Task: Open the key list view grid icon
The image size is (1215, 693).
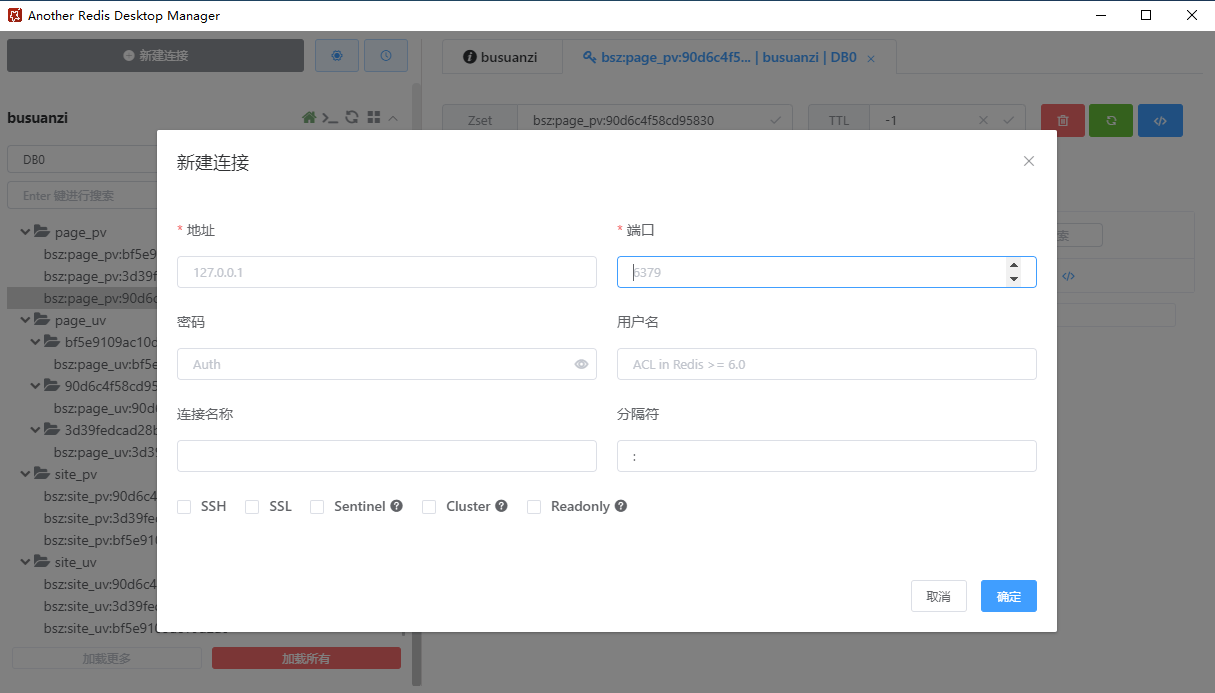Action: [373, 117]
